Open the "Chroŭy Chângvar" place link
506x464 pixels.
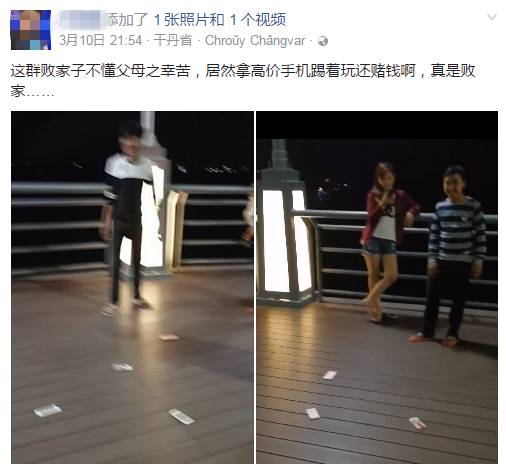[x=255, y=41]
